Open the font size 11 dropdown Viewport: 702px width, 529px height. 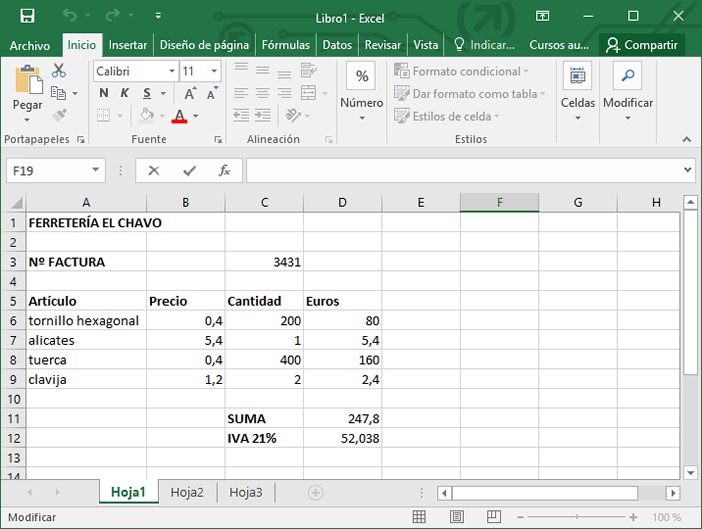tap(214, 71)
